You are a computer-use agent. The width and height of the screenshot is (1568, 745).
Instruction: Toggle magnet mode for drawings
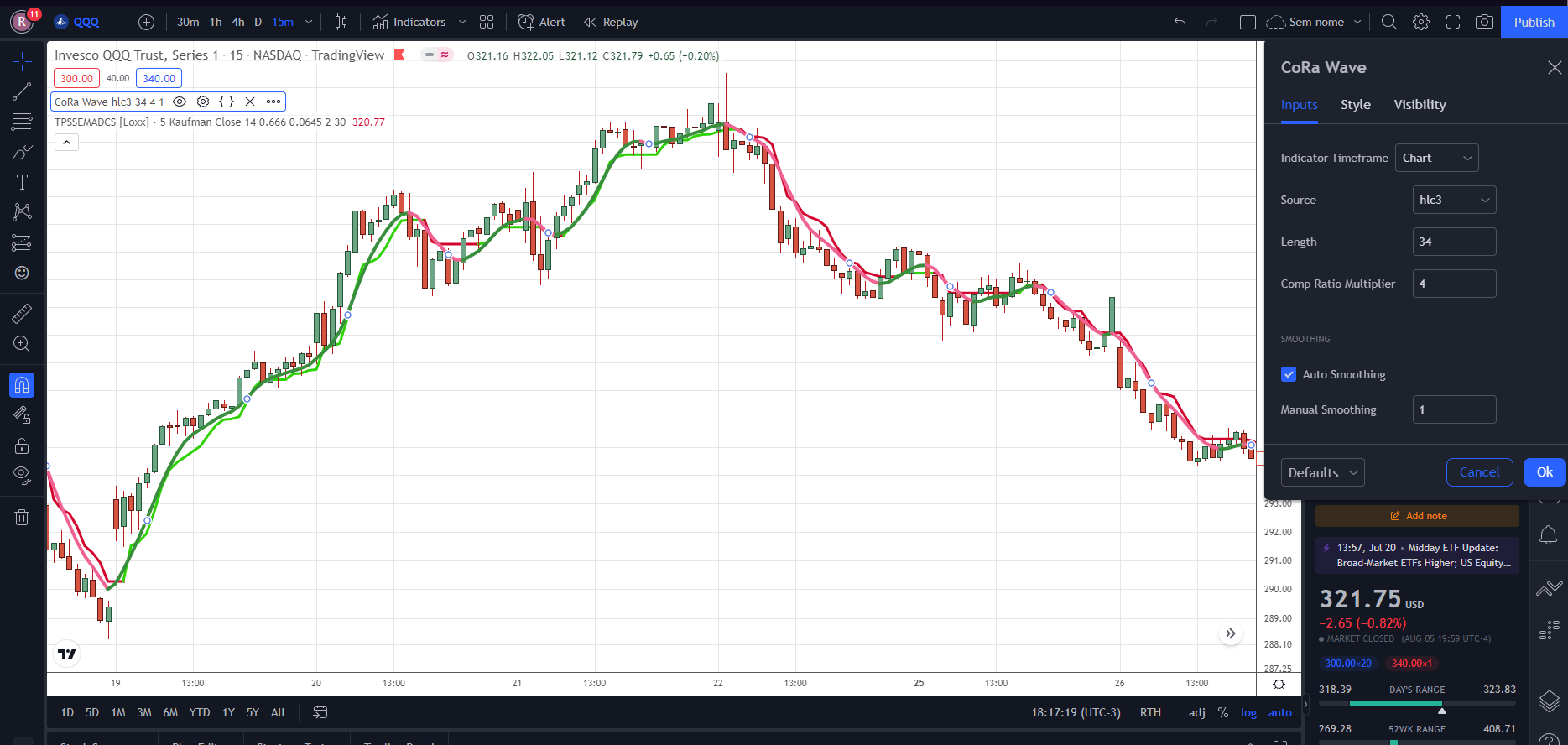22,385
